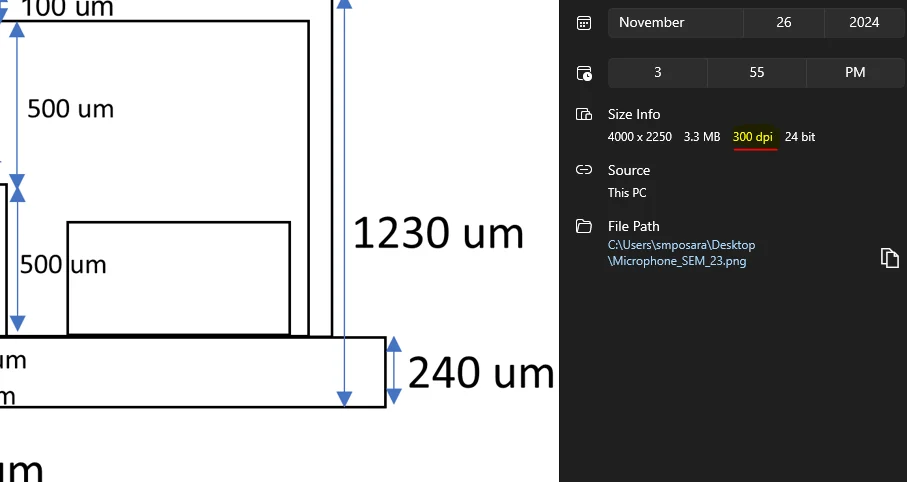Viewport: 907px width, 482px height.
Task: Click the This PC source text
Action: tap(627, 193)
